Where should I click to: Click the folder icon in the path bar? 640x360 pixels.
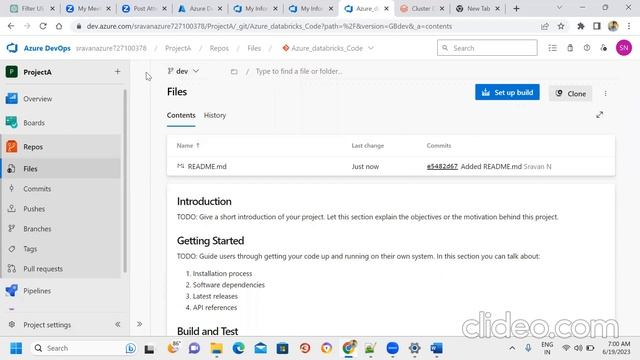click(234, 71)
